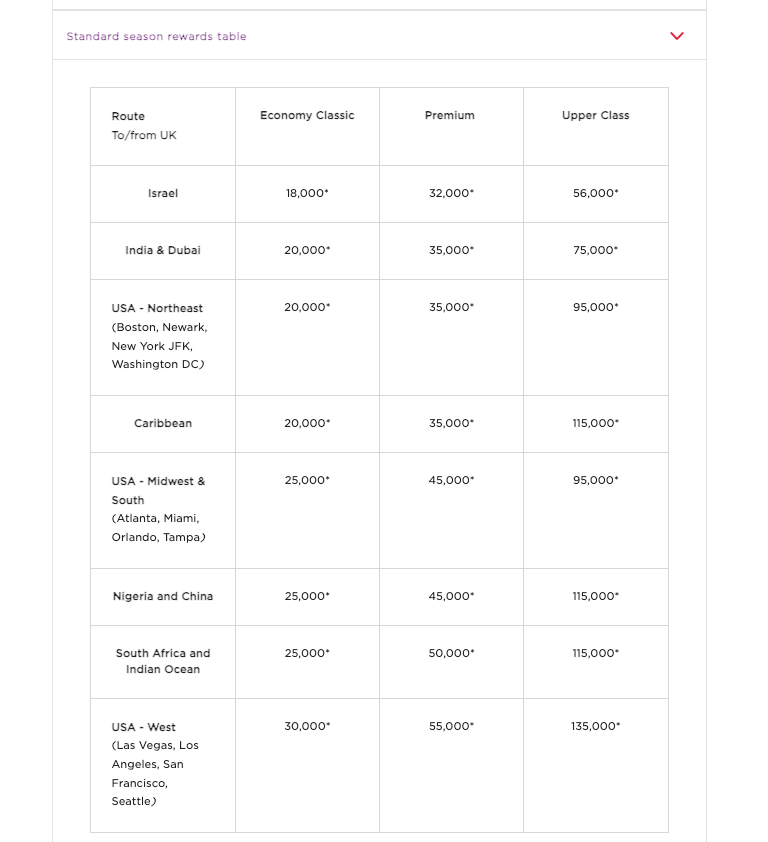Click the Standard season rewards table heading
768x842 pixels.
tap(156, 36)
